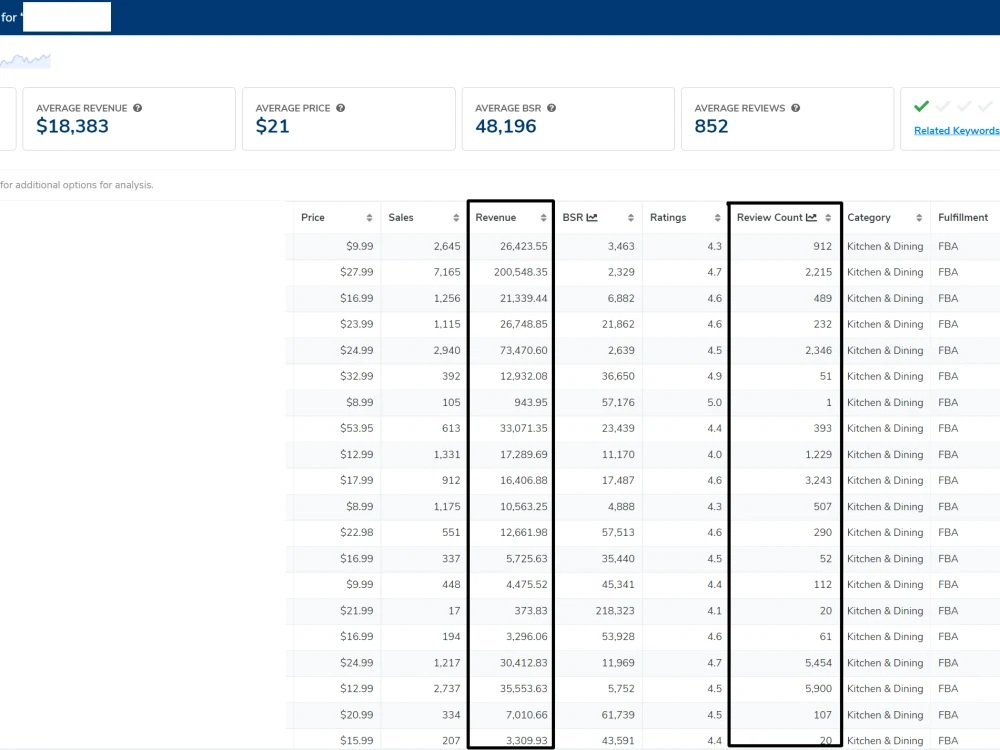Click revenue cell 30,412.83

pos(524,663)
